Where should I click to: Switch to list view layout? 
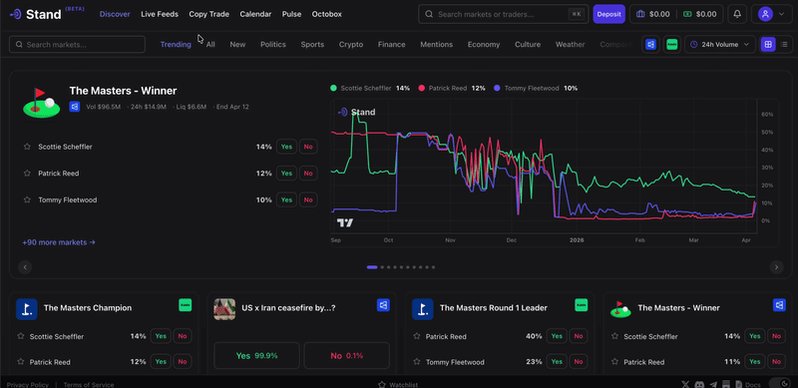click(x=784, y=45)
